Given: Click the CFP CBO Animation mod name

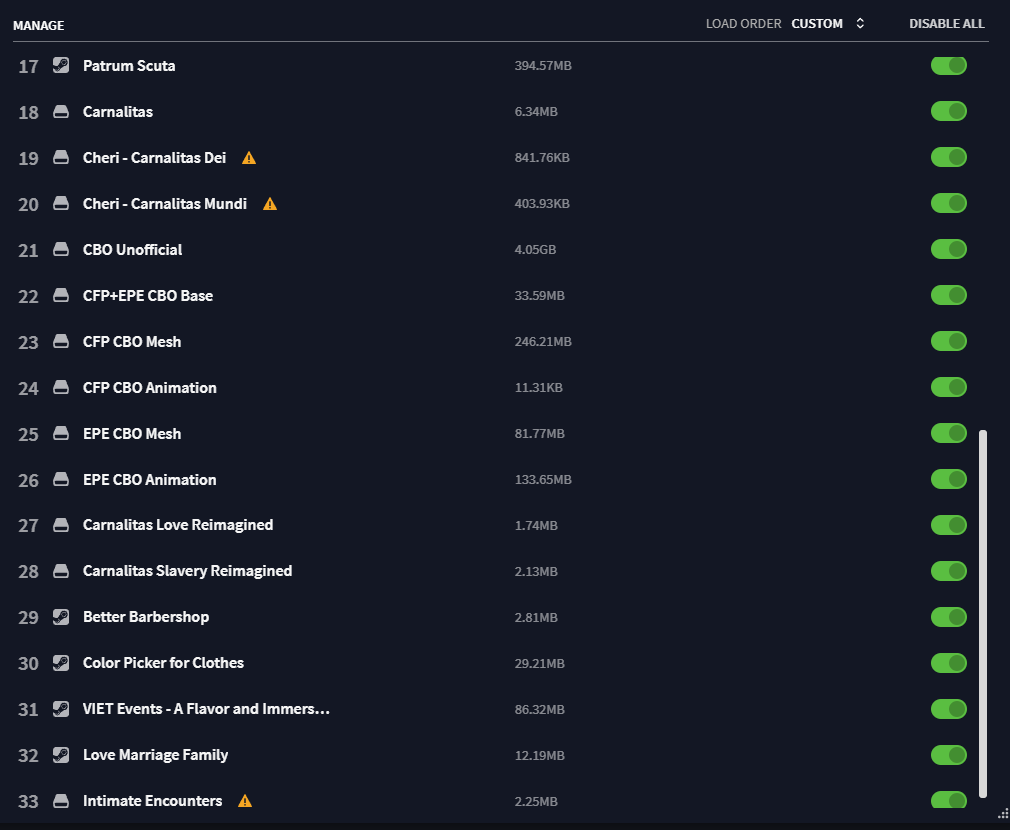Looking at the screenshot, I should pyautogui.click(x=149, y=388).
